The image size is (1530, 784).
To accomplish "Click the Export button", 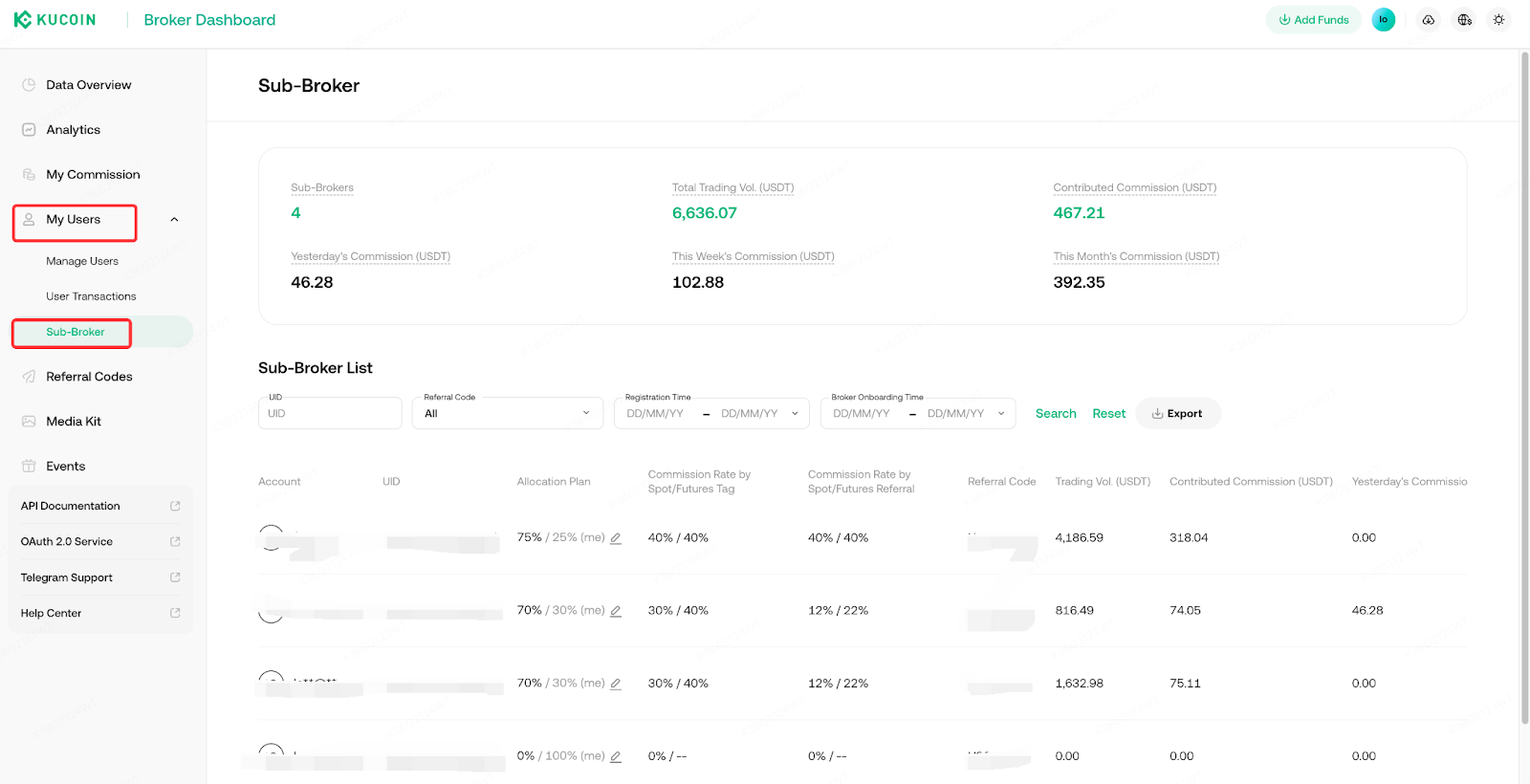I will tap(1177, 414).
